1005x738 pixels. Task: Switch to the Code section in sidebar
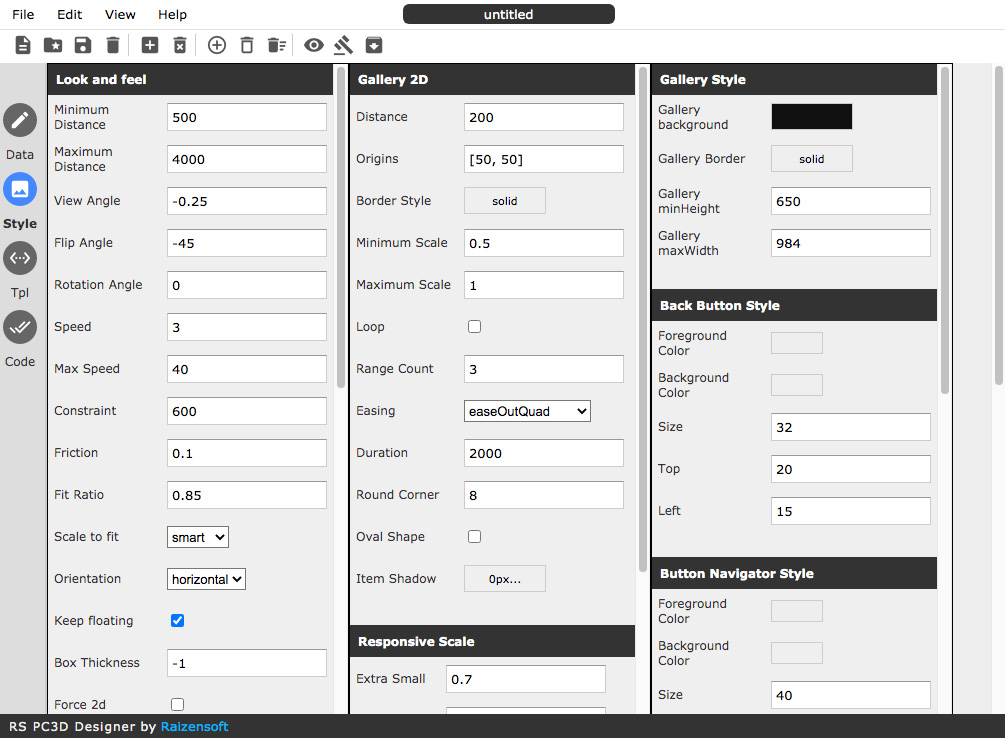coord(20,328)
